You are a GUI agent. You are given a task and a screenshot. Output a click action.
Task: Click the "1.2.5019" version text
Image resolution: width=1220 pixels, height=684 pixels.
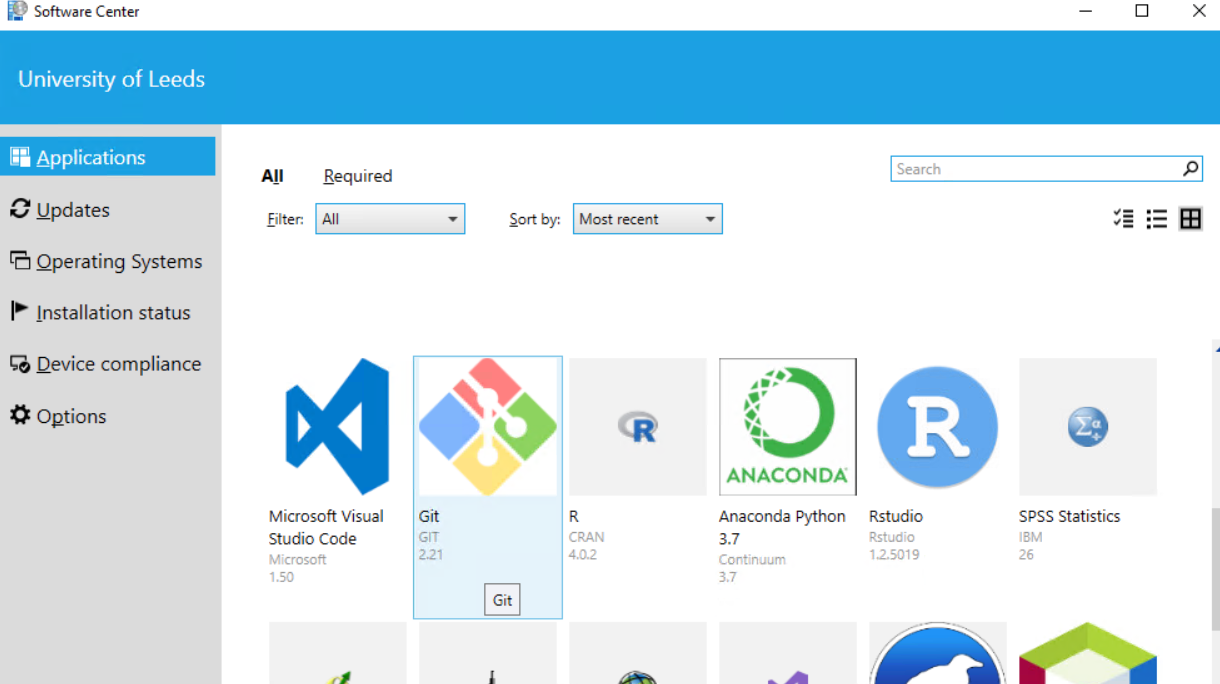(894, 554)
